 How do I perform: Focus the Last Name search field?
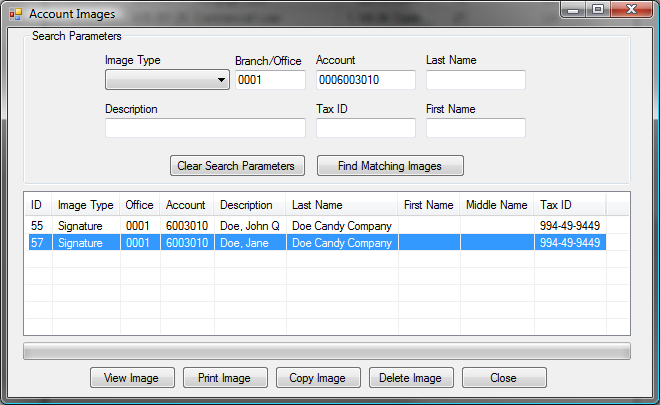point(475,81)
